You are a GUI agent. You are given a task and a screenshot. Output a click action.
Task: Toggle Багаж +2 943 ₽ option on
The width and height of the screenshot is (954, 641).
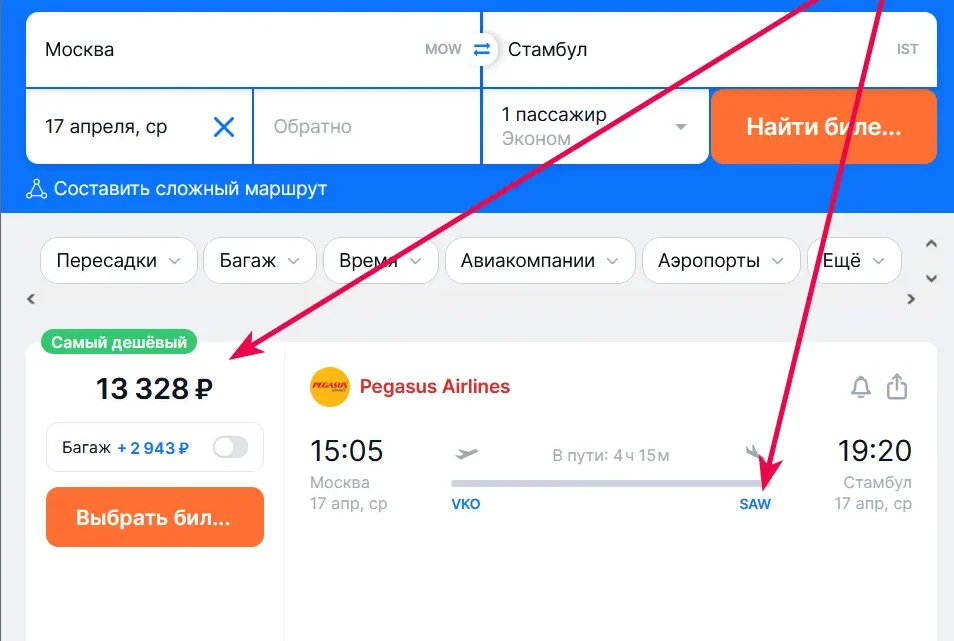[x=230, y=447]
